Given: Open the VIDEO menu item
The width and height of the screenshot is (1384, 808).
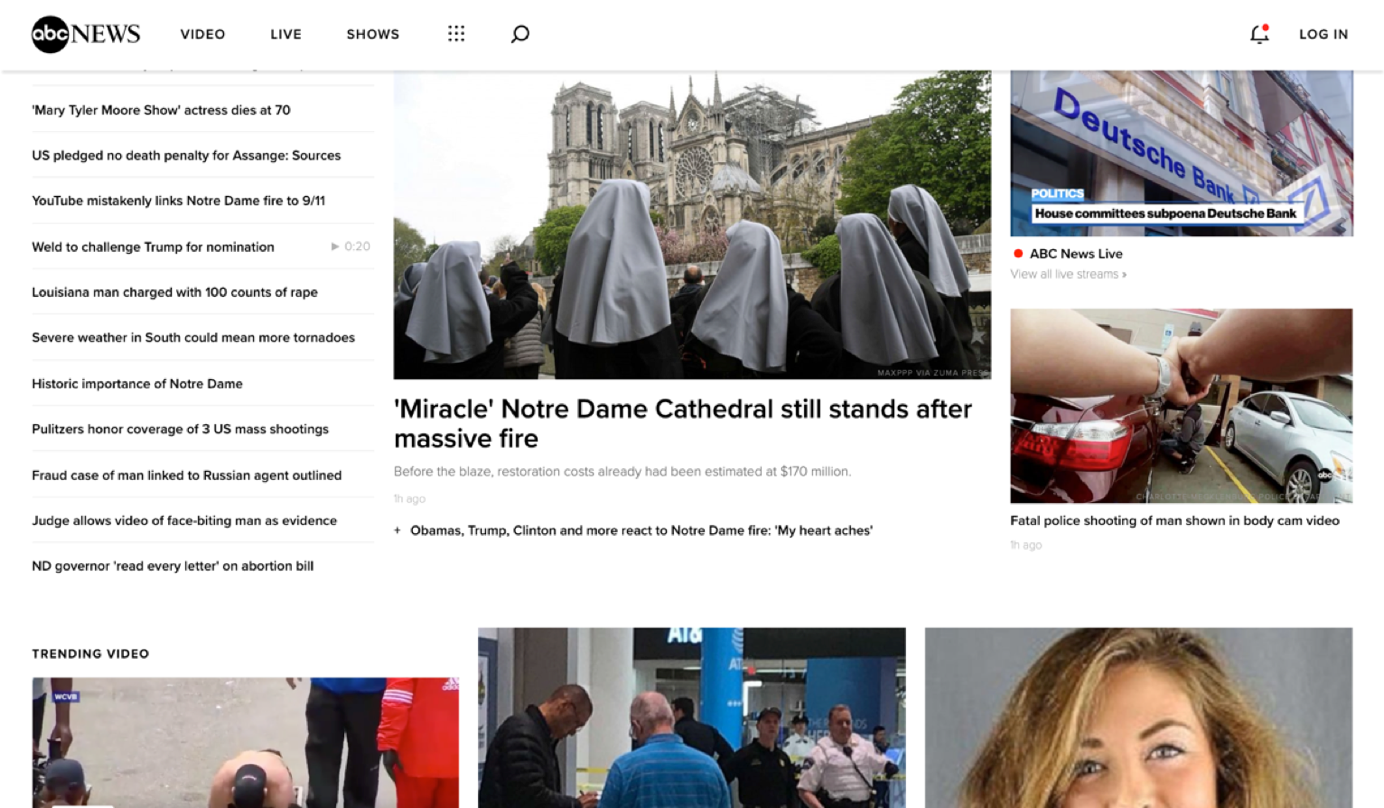Looking at the screenshot, I should [x=203, y=34].
